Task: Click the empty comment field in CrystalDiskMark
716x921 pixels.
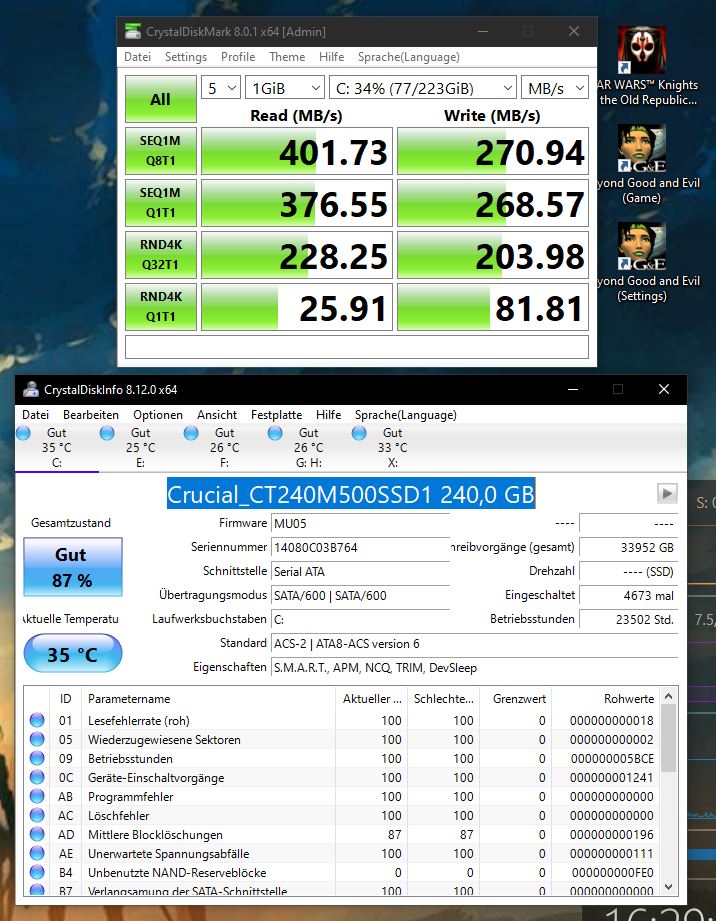Action: [x=357, y=347]
